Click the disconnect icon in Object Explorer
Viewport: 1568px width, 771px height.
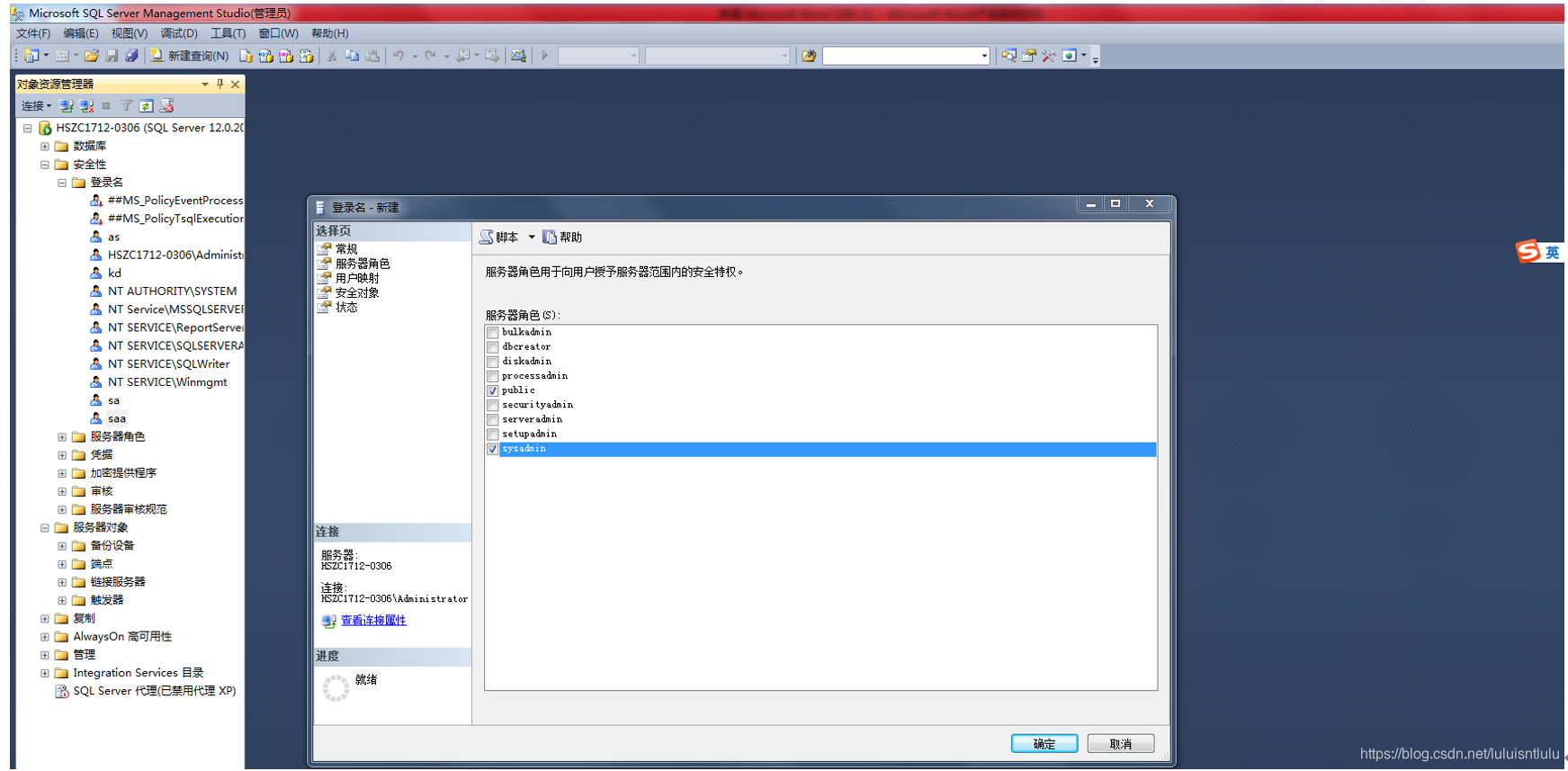(86, 105)
